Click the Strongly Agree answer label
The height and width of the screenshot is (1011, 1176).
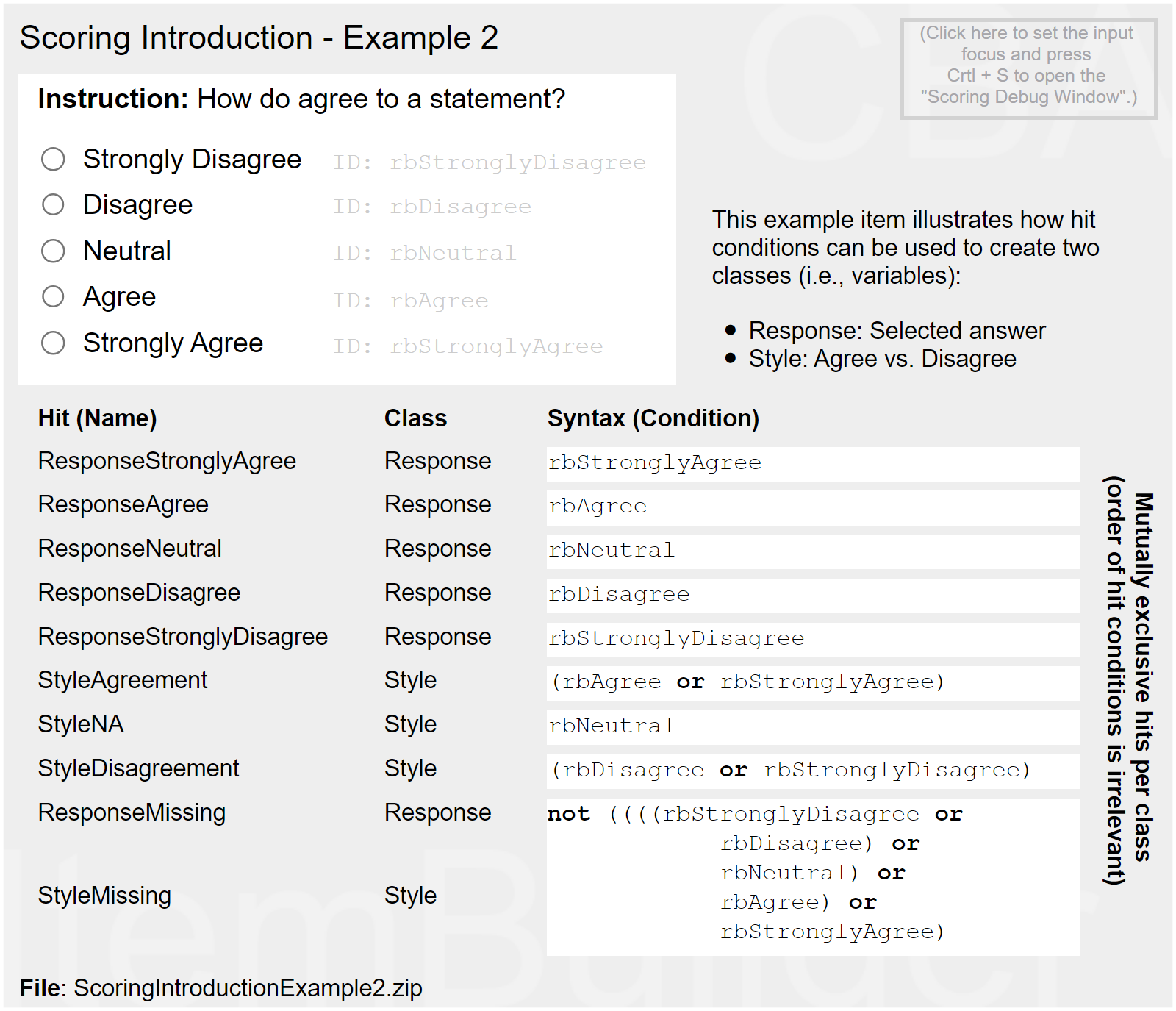click(x=173, y=343)
